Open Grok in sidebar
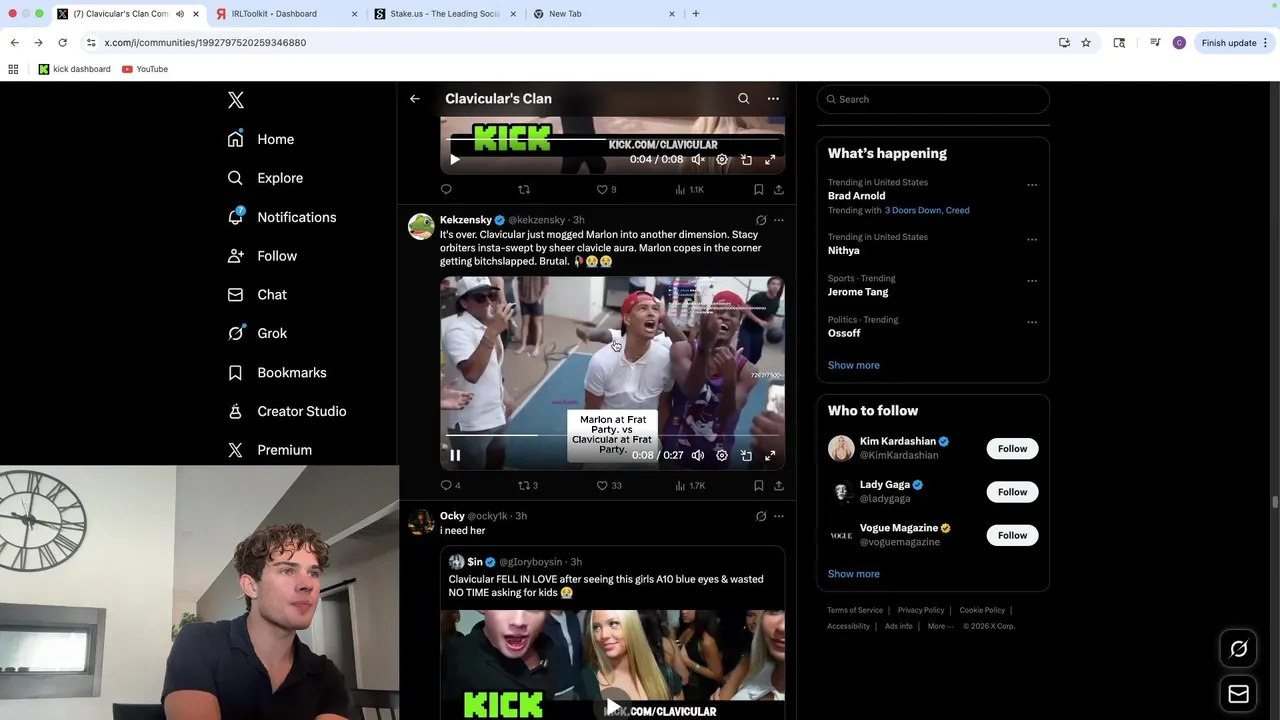 [257, 333]
